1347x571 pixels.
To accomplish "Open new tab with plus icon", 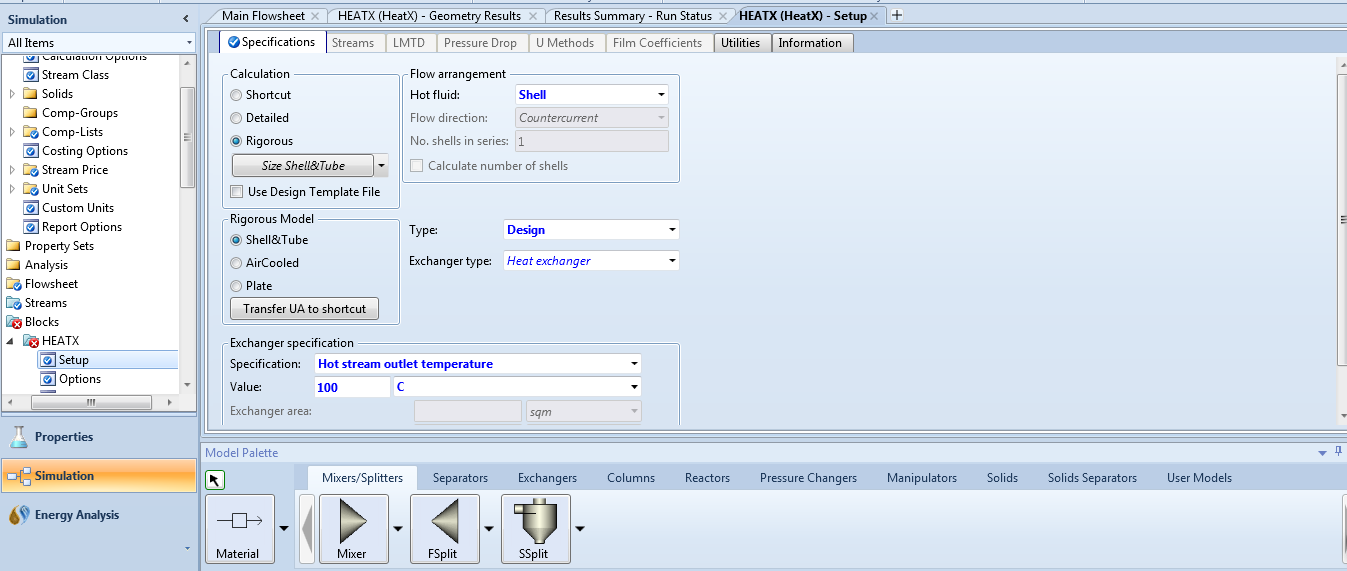I will 897,15.
